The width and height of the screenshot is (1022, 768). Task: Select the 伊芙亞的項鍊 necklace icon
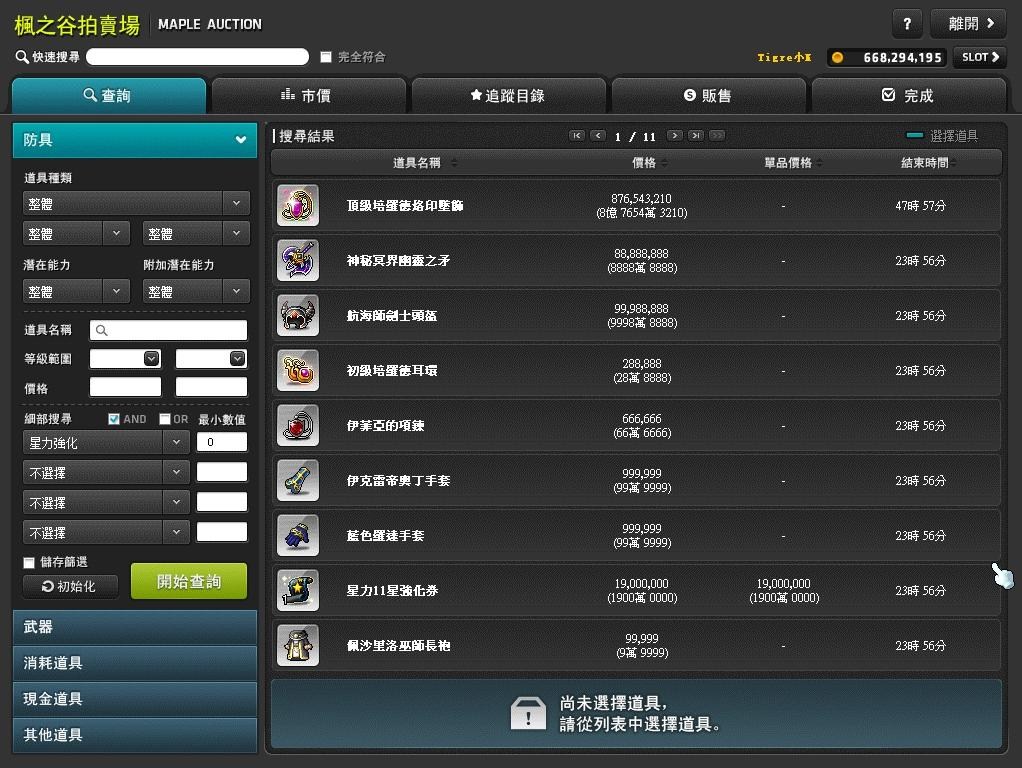pyautogui.click(x=297, y=425)
